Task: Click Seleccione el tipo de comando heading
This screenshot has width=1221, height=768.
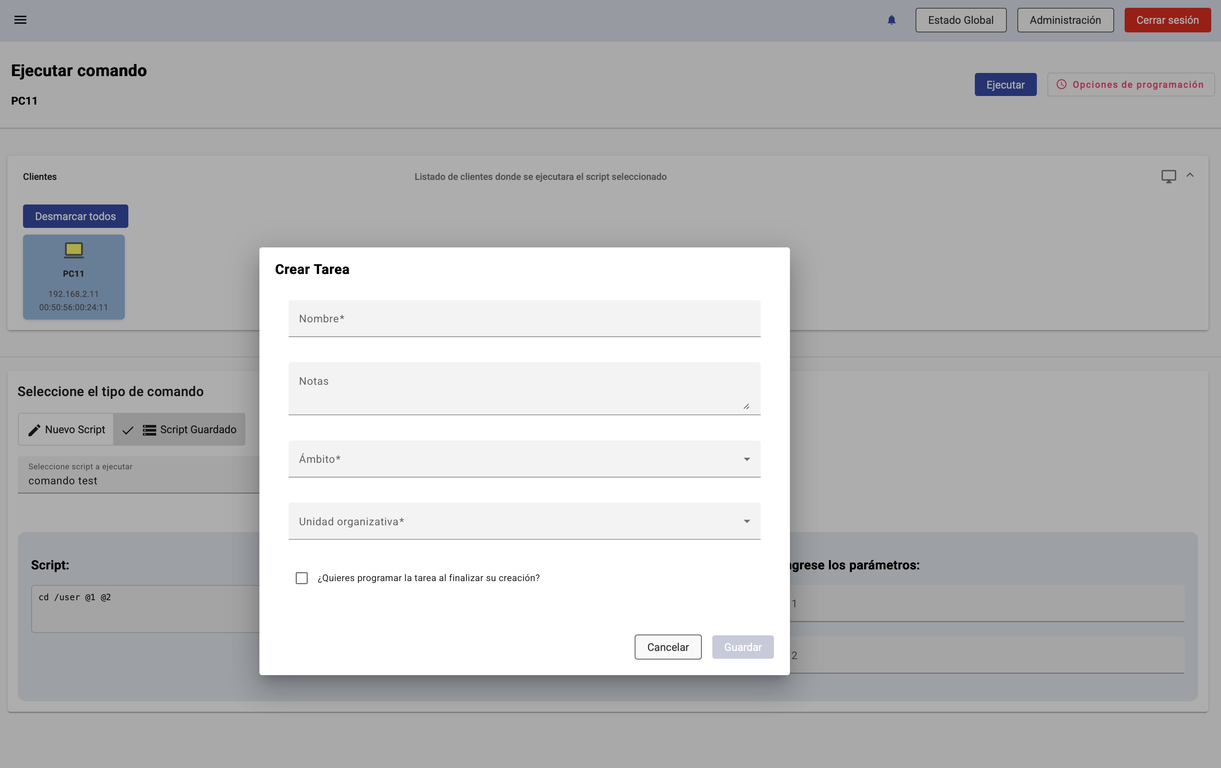Action: point(110,392)
